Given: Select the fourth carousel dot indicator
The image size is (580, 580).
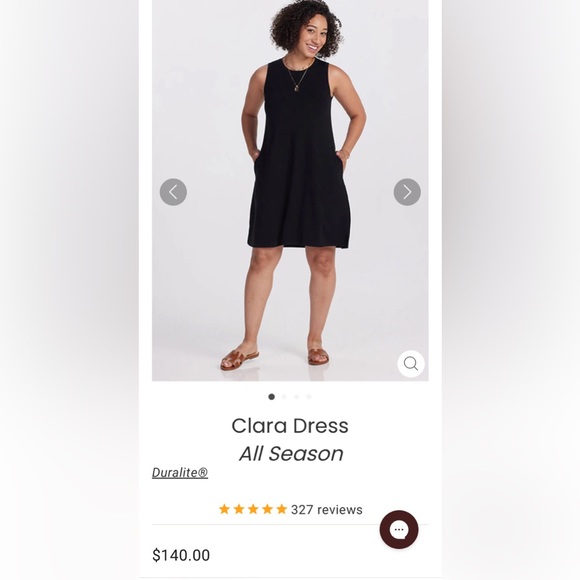Looking at the screenshot, I should (309, 397).
